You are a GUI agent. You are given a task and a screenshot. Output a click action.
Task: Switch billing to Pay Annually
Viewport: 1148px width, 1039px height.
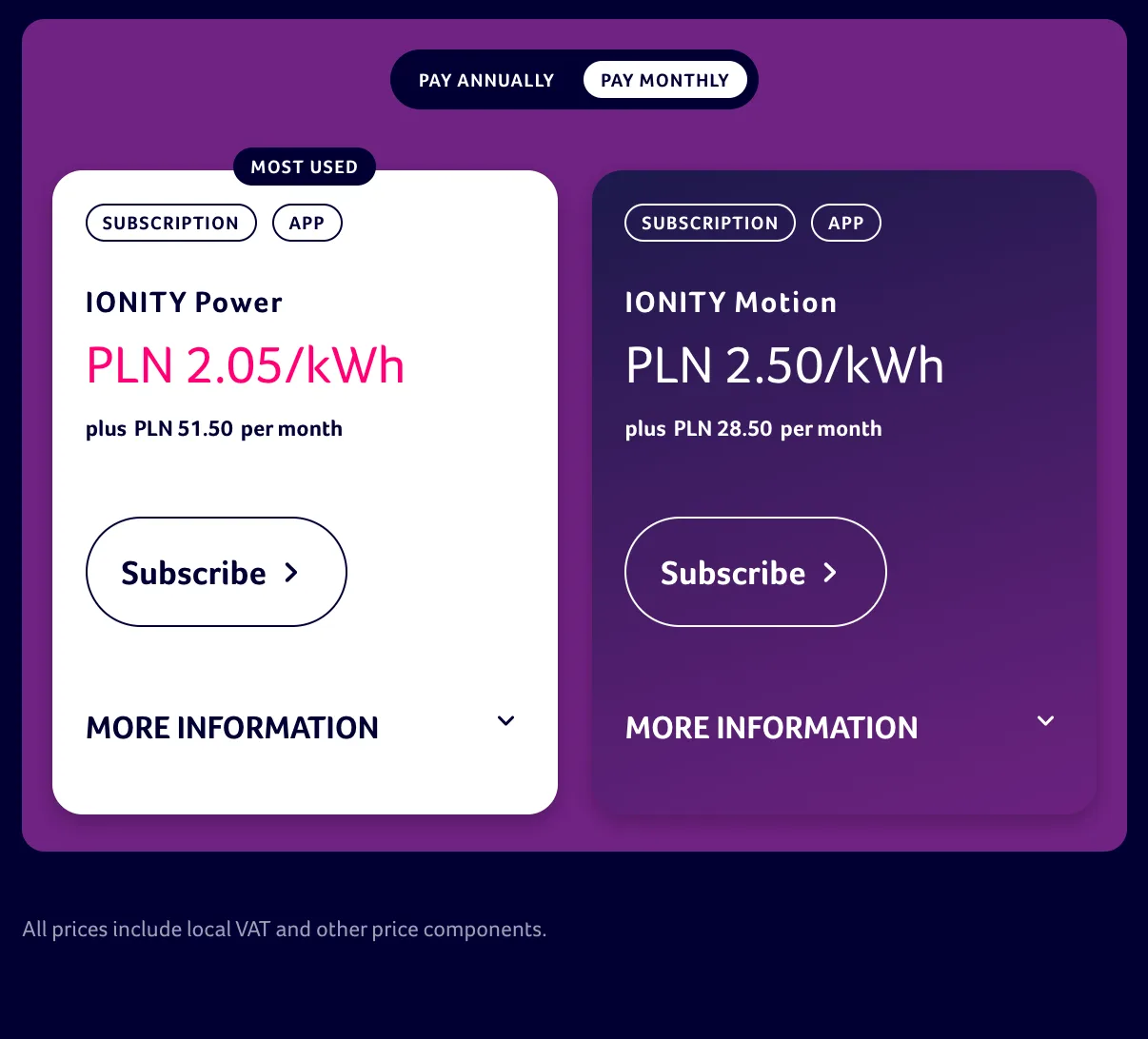tap(485, 81)
